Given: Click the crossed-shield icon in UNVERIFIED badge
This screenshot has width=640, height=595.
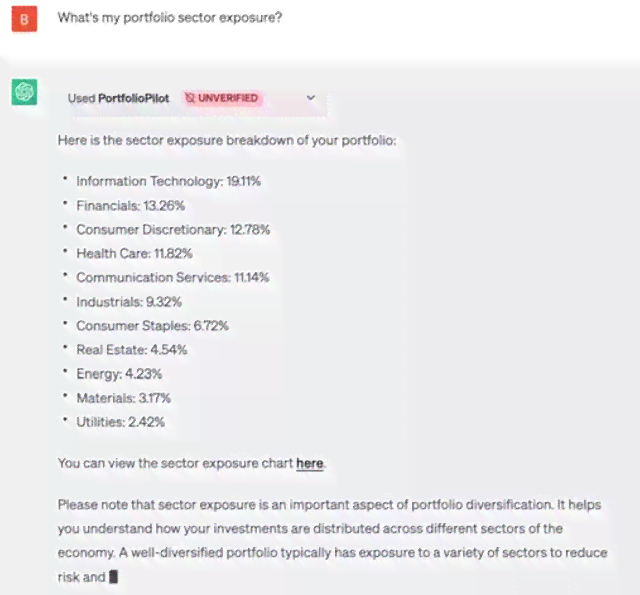Looking at the screenshot, I should pyautogui.click(x=190, y=98).
